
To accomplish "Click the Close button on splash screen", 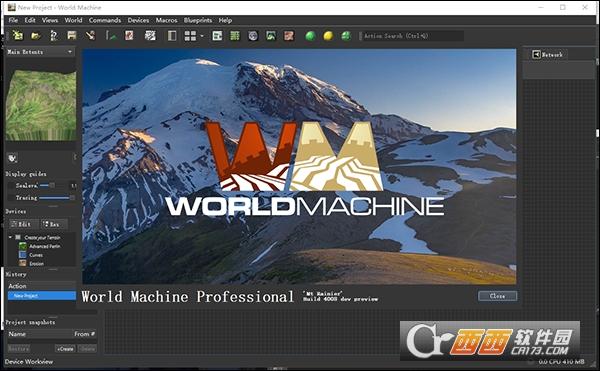I will 497,296.
